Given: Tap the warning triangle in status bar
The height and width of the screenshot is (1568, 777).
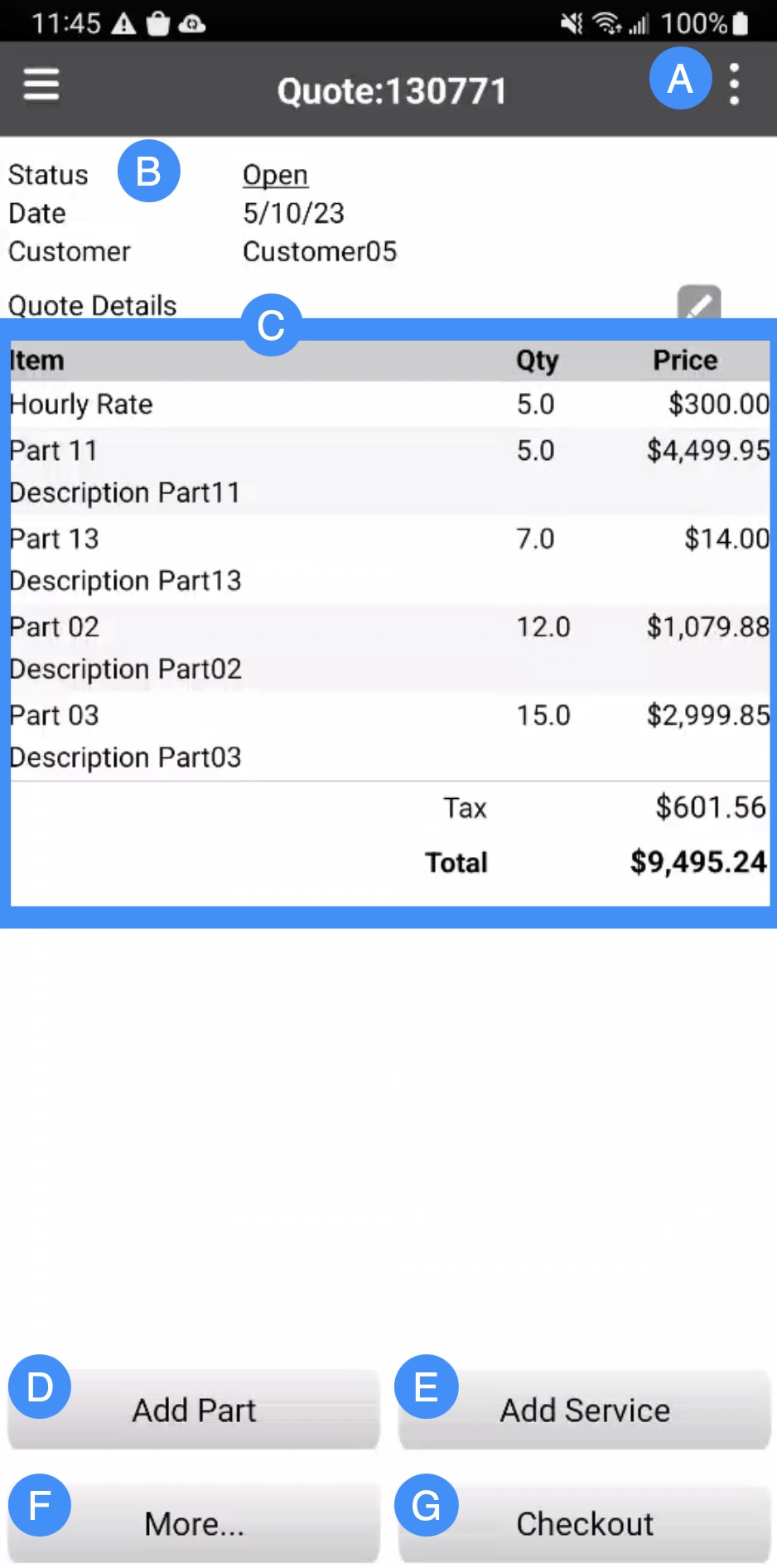Looking at the screenshot, I should click(123, 23).
